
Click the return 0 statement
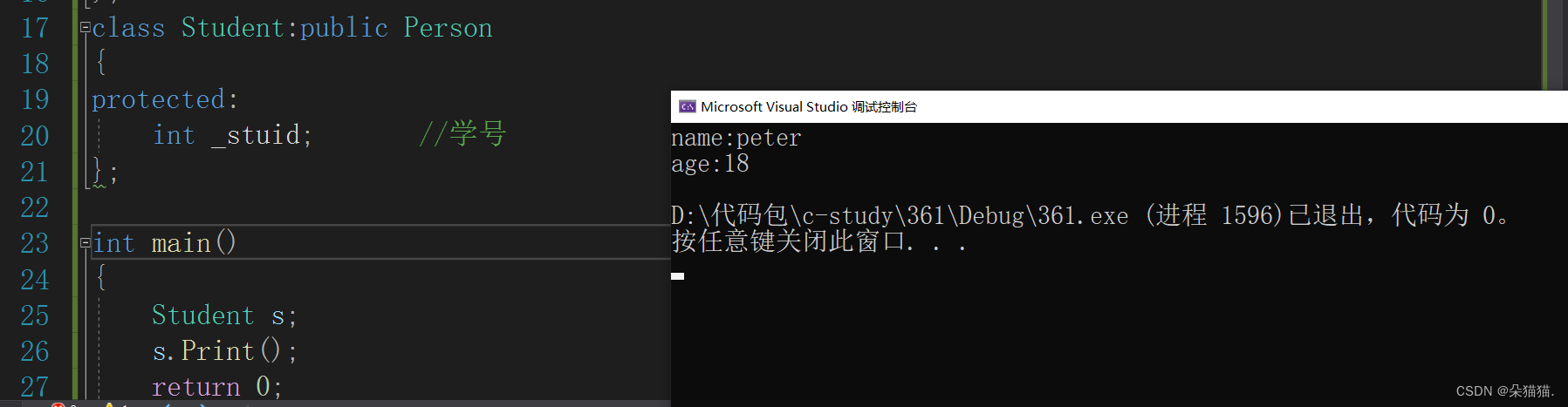(216, 387)
